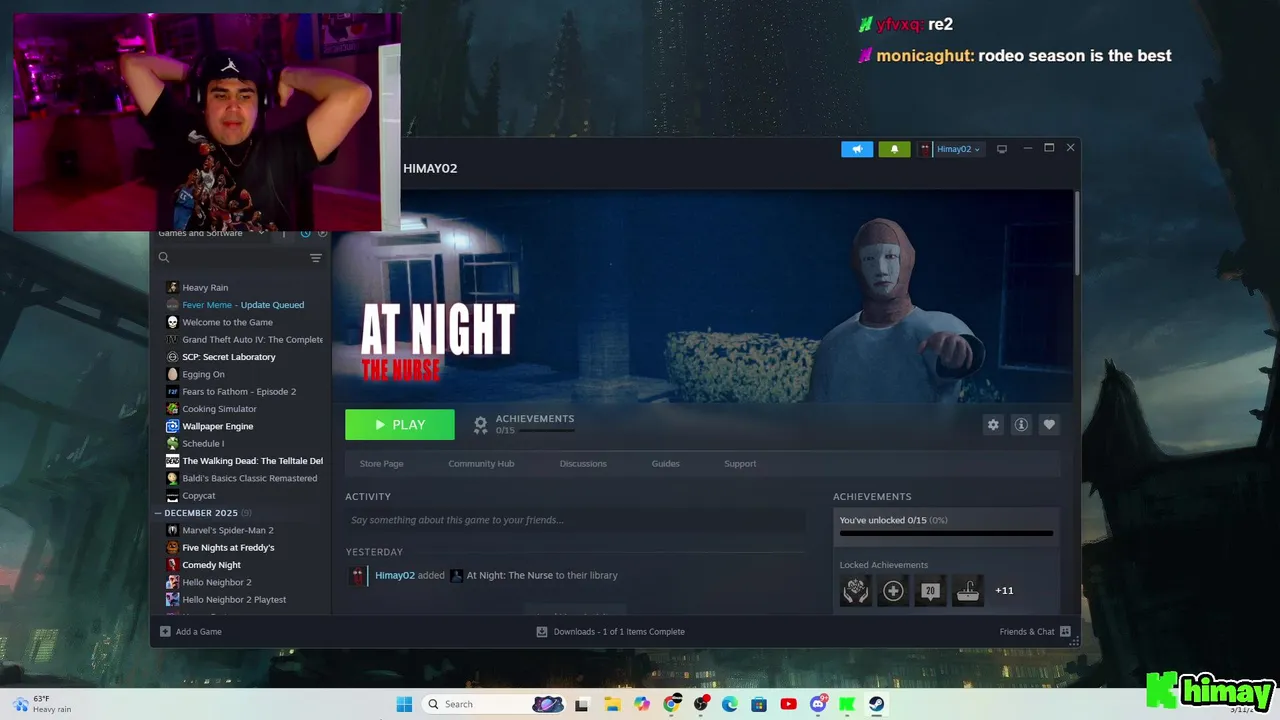Open Discord from taskbar

click(x=818, y=704)
